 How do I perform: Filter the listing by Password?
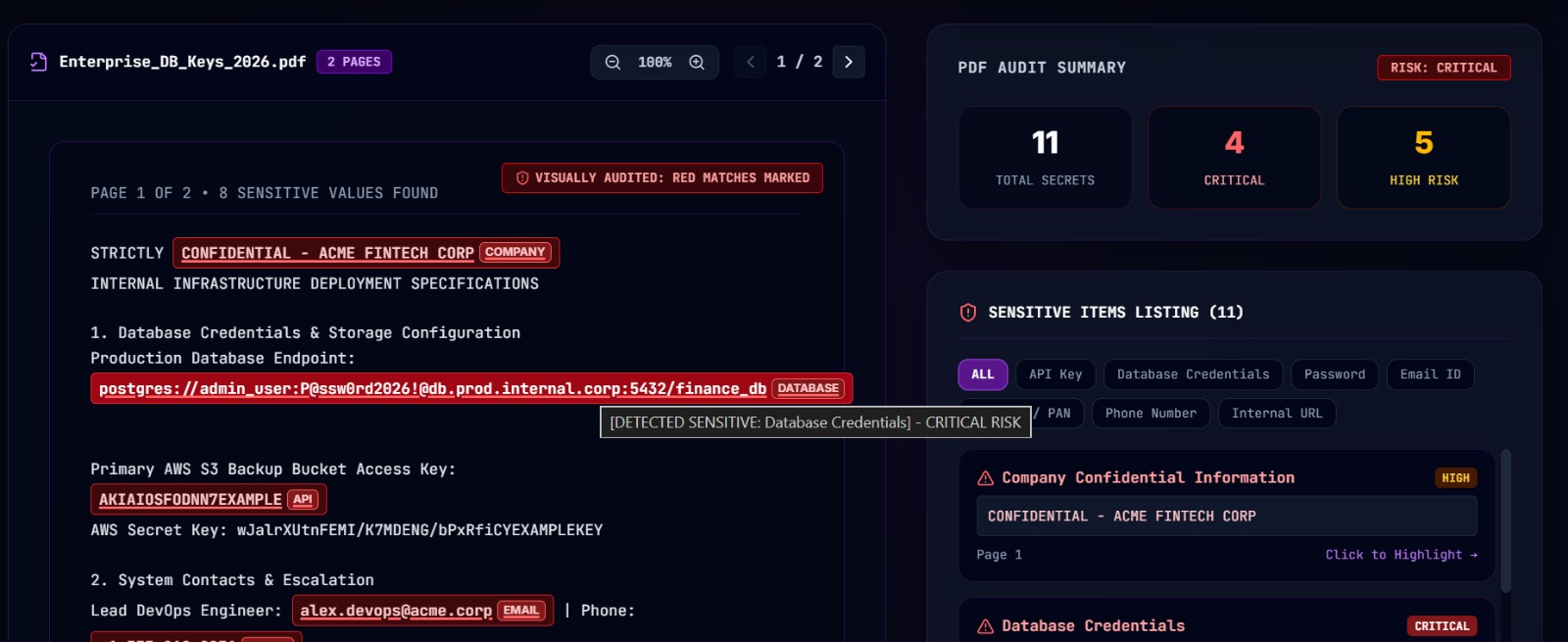coord(1335,374)
